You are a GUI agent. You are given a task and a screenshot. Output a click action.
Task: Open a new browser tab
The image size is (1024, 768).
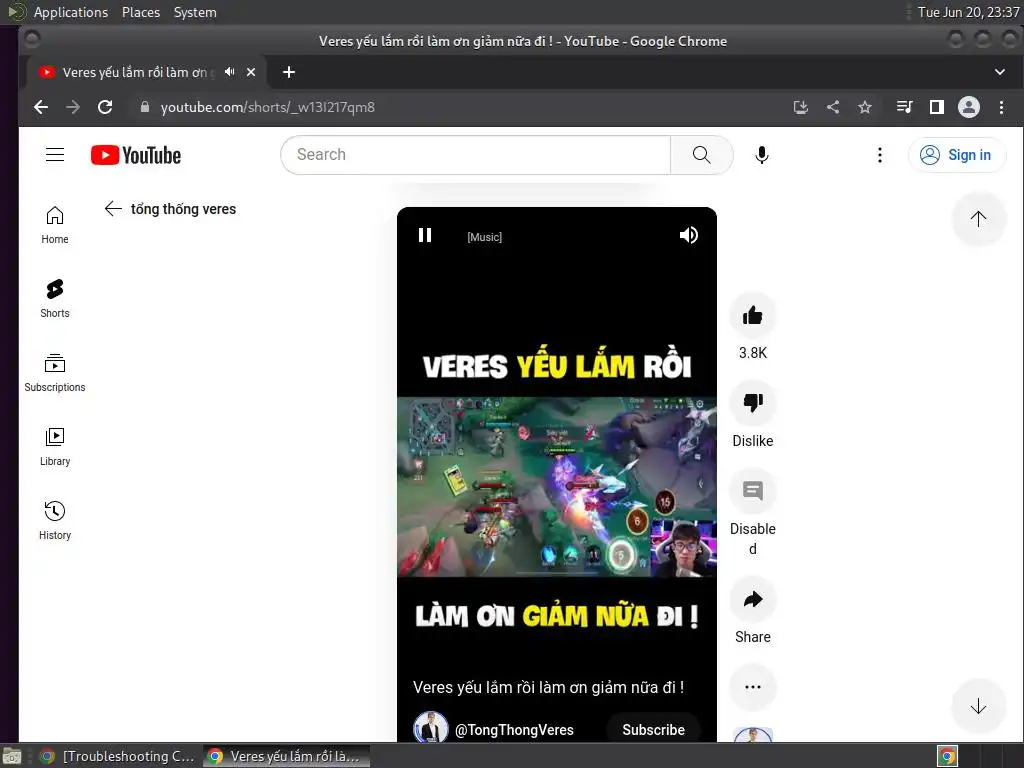coord(289,72)
